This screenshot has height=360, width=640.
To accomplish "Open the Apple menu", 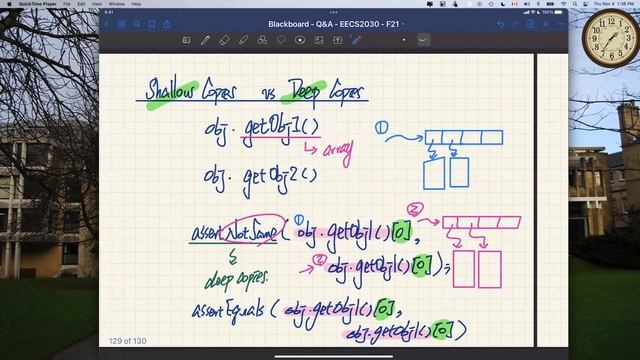I will [x=9, y=4].
